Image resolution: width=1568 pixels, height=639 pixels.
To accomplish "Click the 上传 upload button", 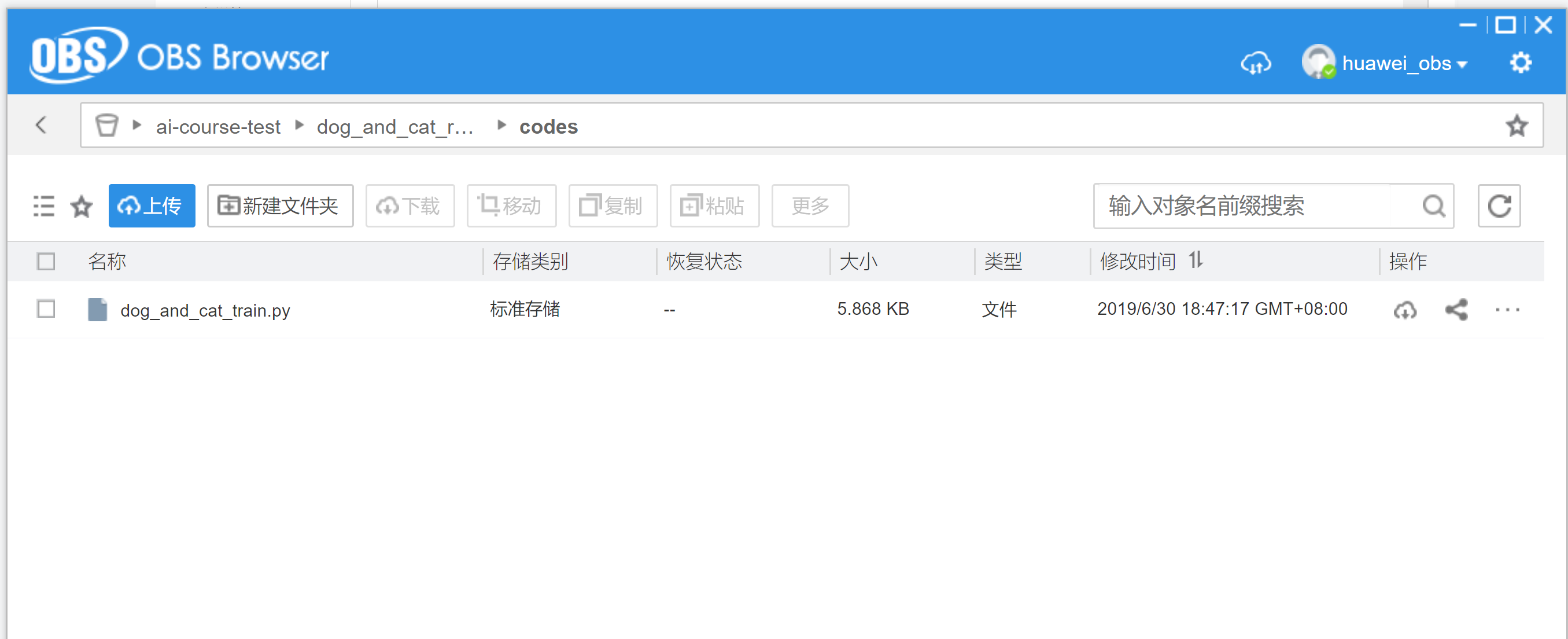I will (x=152, y=206).
